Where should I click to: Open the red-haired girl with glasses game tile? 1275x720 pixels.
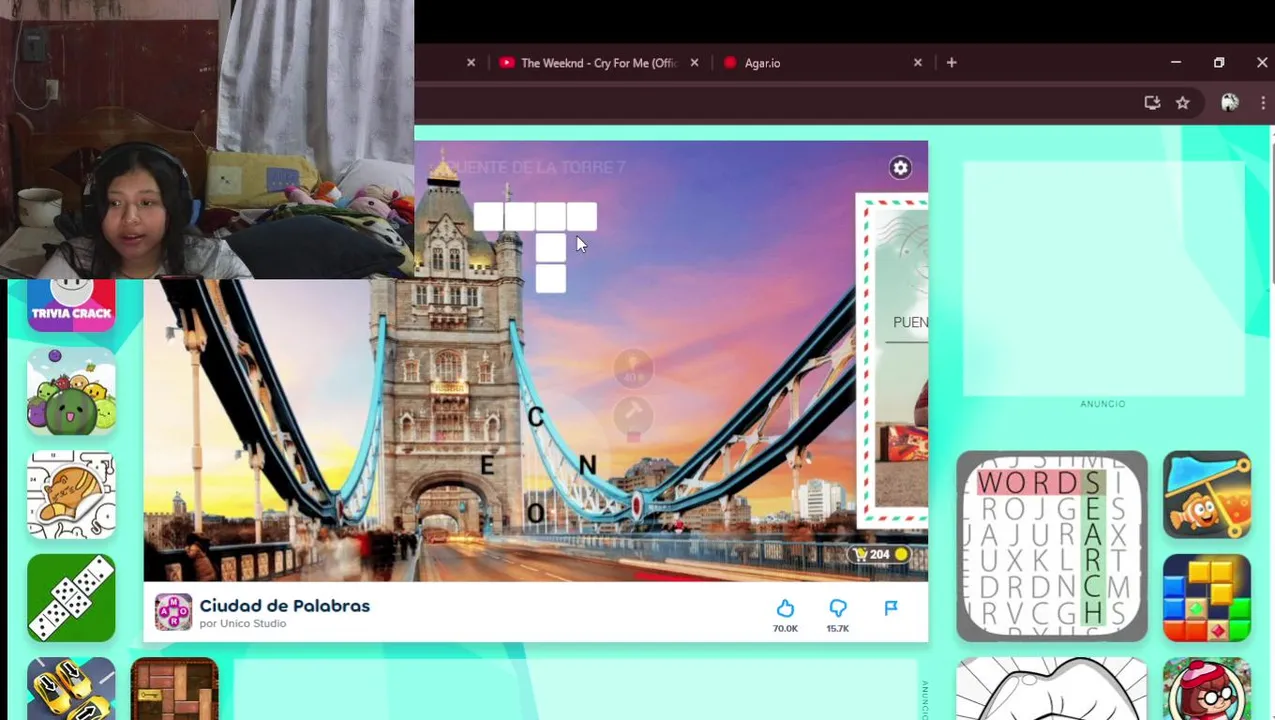[x=1207, y=688]
